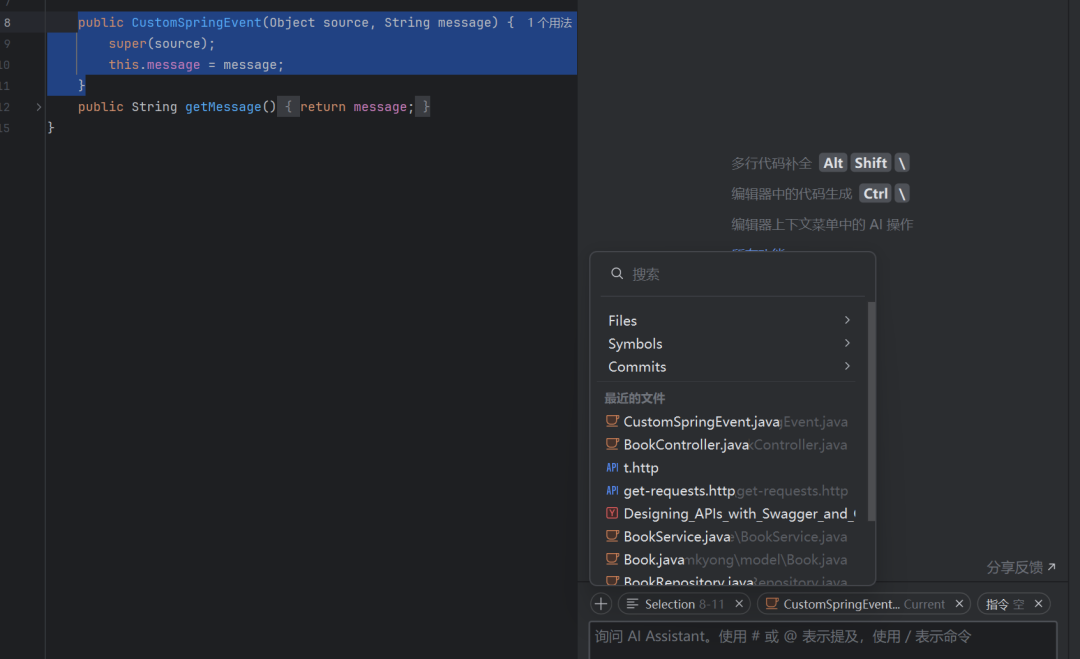Expand the Symbols chevron arrow
The height and width of the screenshot is (659, 1080).
coord(847,343)
